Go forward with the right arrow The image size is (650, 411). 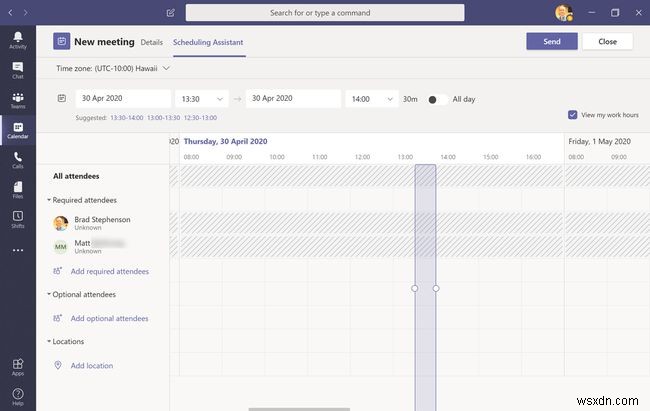point(26,13)
